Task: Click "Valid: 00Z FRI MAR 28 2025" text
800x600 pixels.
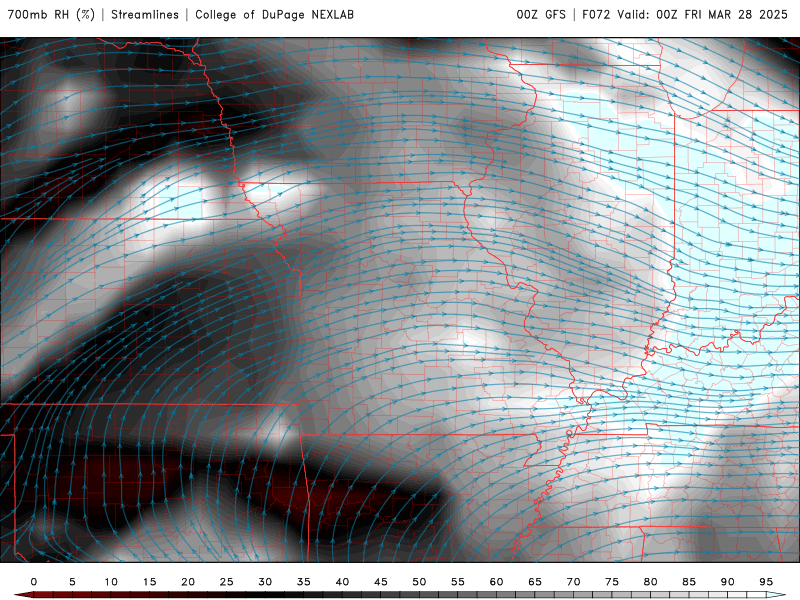Action: pos(703,15)
